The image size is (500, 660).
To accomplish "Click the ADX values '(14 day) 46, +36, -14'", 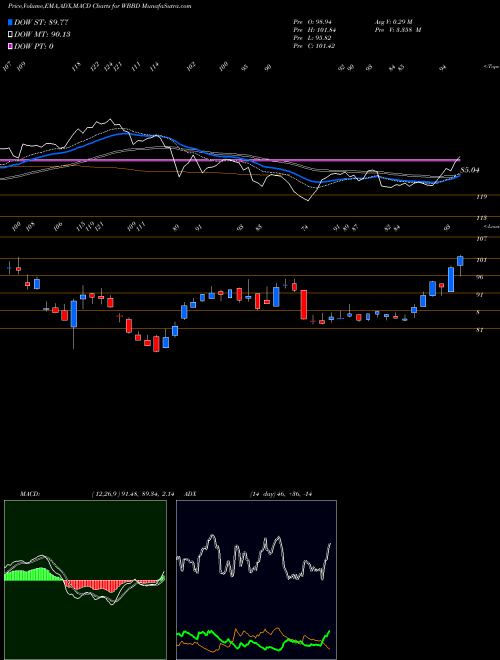I will tap(280, 494).
